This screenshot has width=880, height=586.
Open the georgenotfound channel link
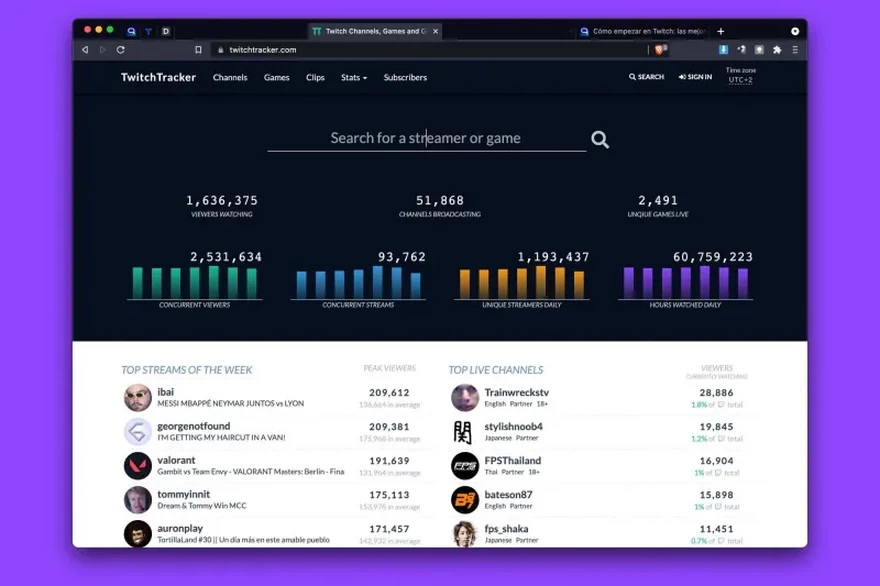[194, 426]
